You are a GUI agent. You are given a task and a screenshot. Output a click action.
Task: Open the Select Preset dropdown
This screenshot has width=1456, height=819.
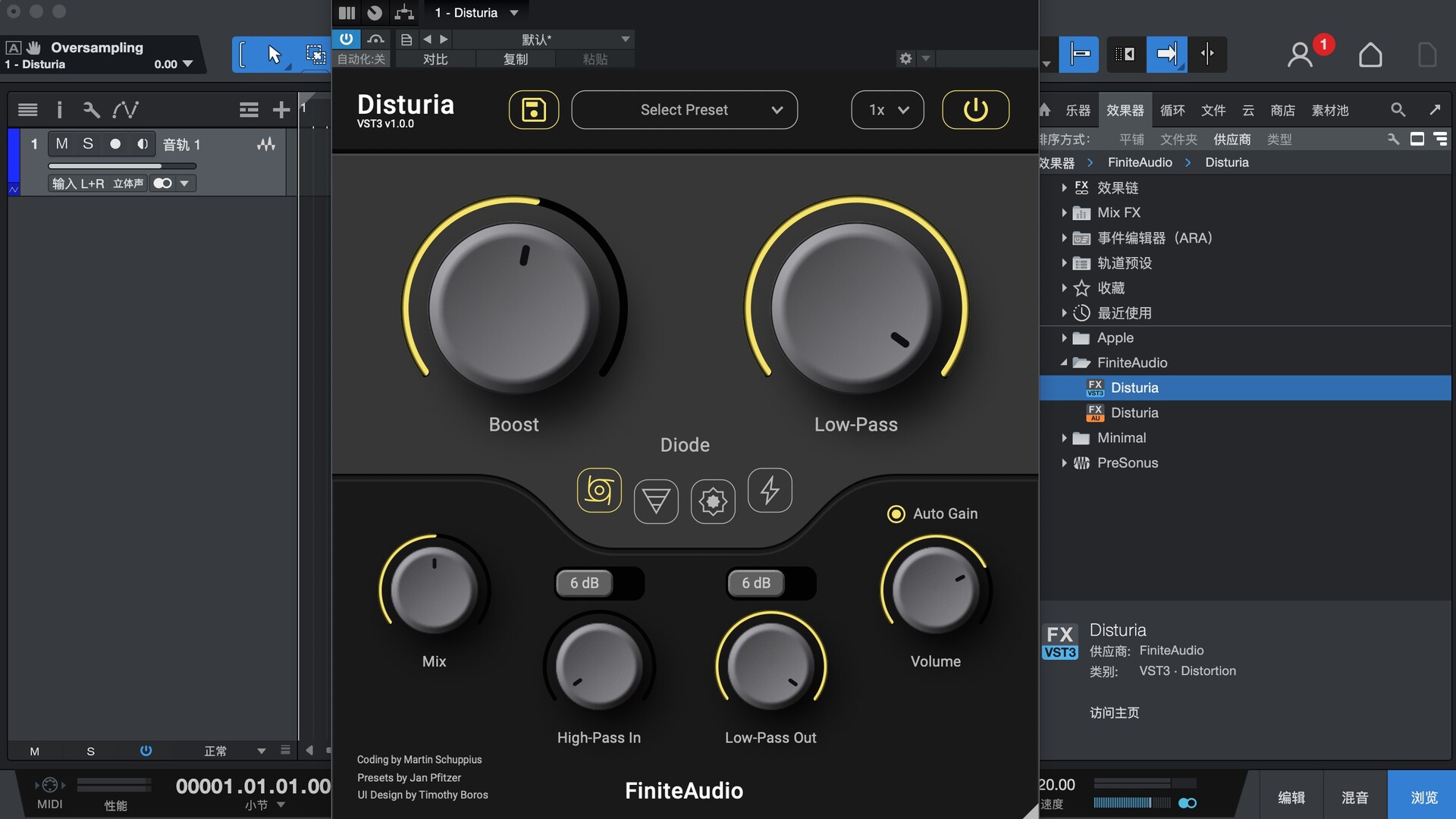(x=684, y=110)
